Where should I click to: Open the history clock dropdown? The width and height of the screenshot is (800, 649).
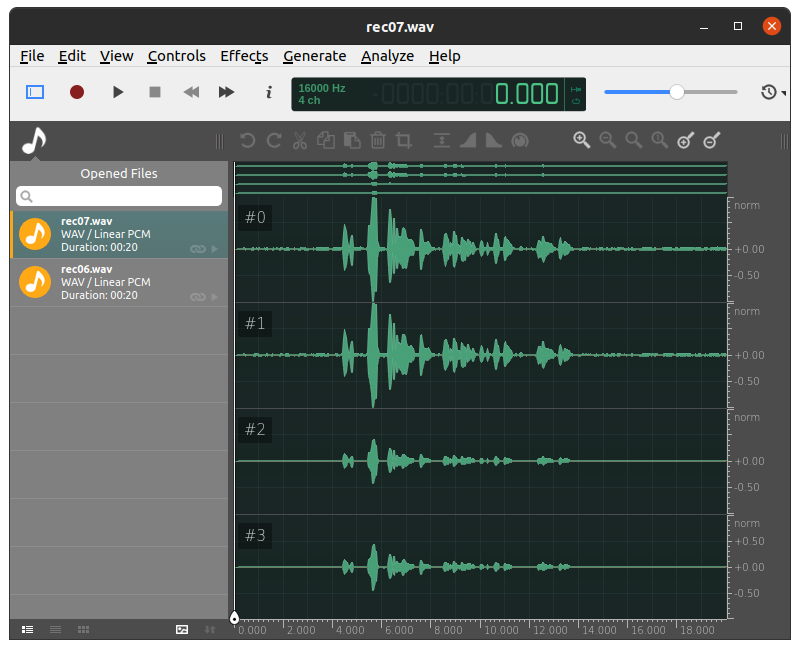click(772, 92)
